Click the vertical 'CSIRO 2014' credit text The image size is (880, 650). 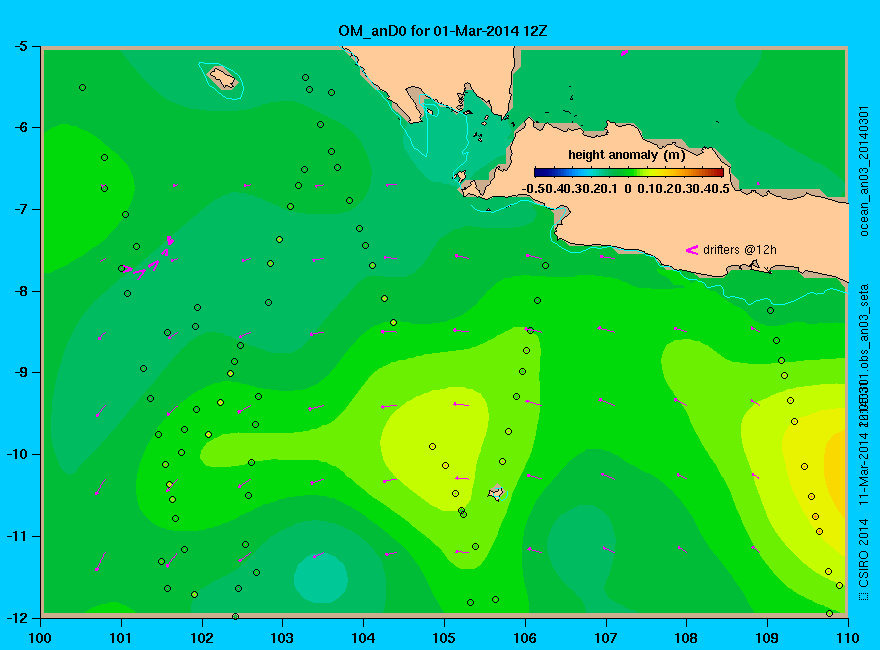pos(864,553)
